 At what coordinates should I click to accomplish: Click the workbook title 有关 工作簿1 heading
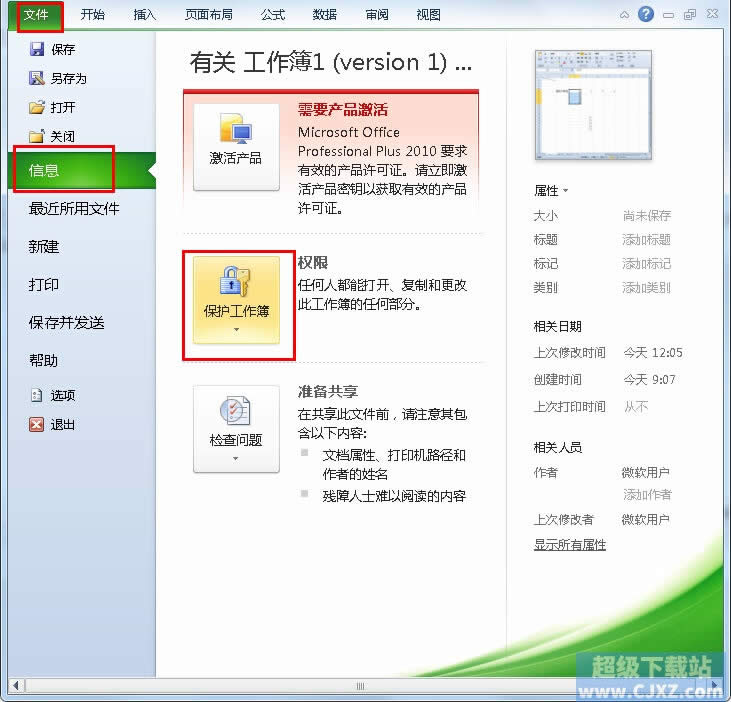pyautogui.click(x=331, y=62)
